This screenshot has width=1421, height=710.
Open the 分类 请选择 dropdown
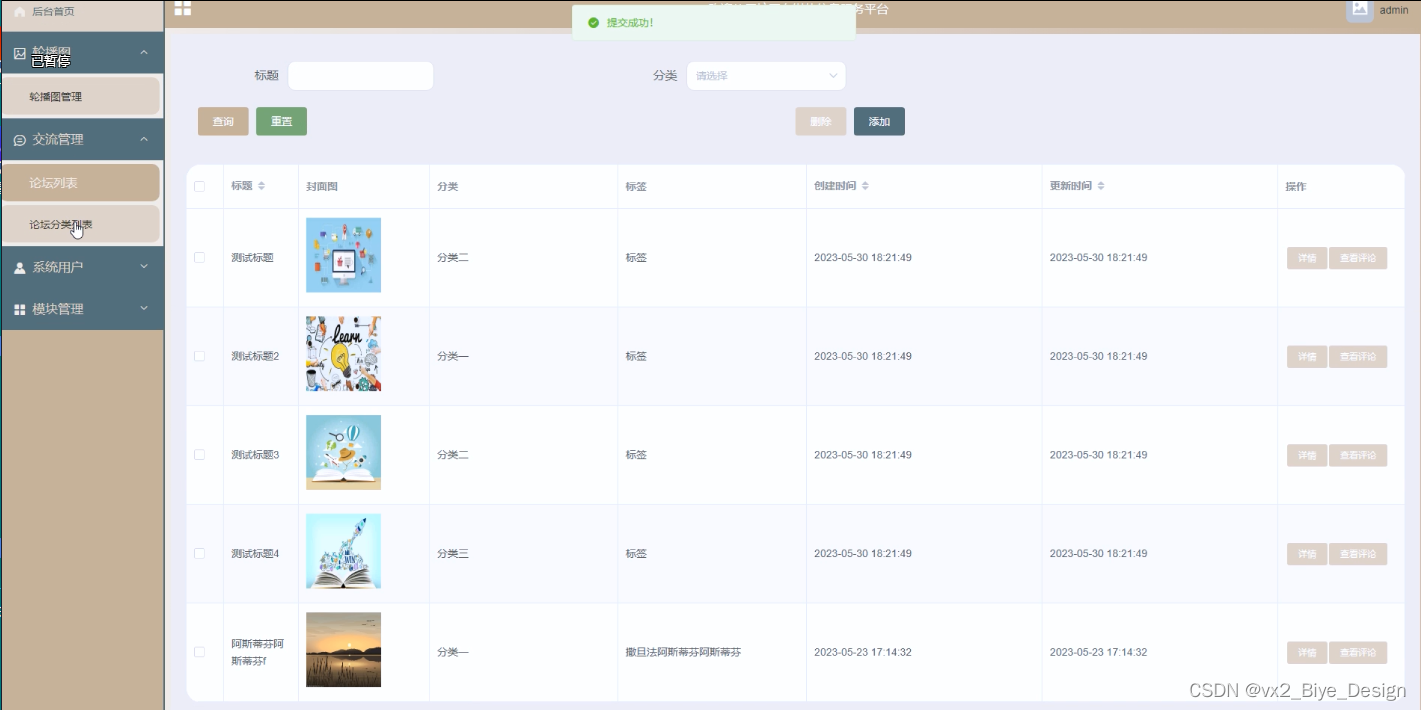click(x=766, y=76)
